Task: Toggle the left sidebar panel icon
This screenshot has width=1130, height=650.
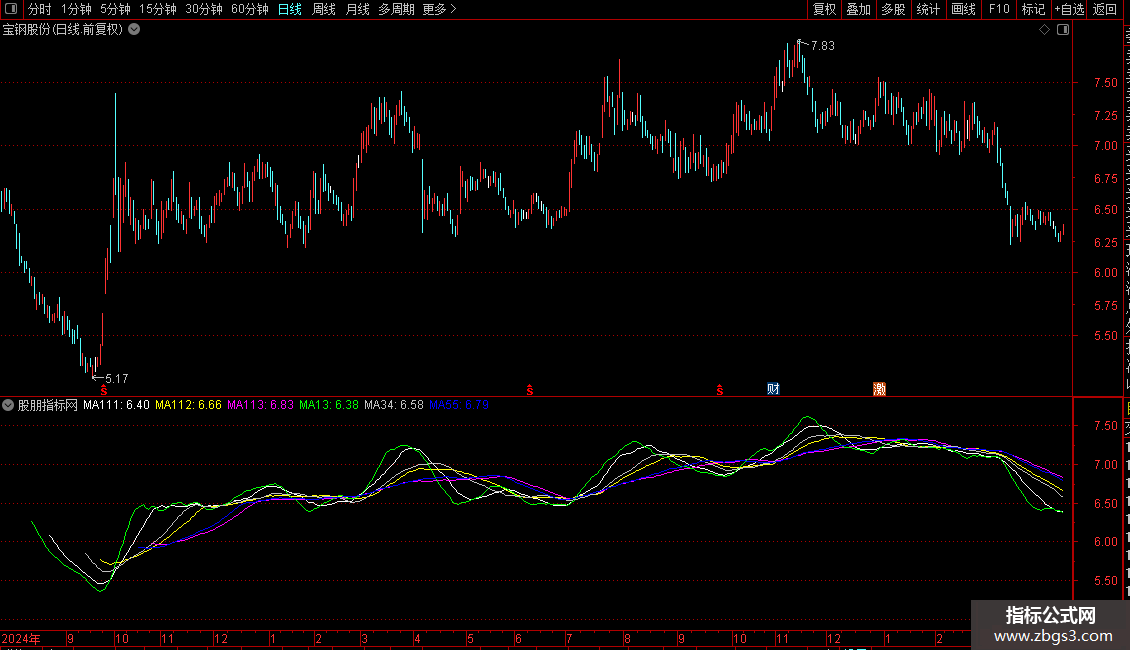Action: pyautogui.click(x=10, y=9)
